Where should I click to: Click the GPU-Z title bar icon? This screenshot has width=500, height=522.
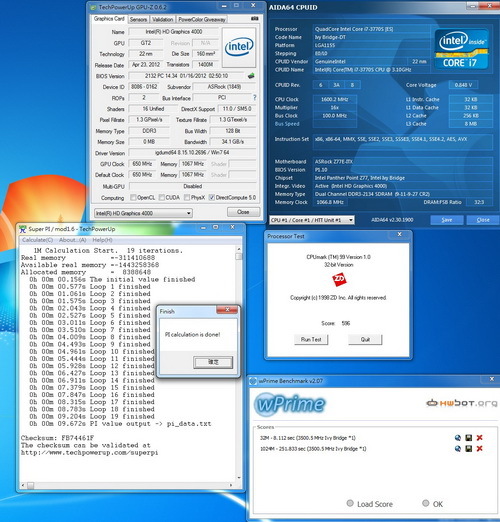[x=93, y=7]
